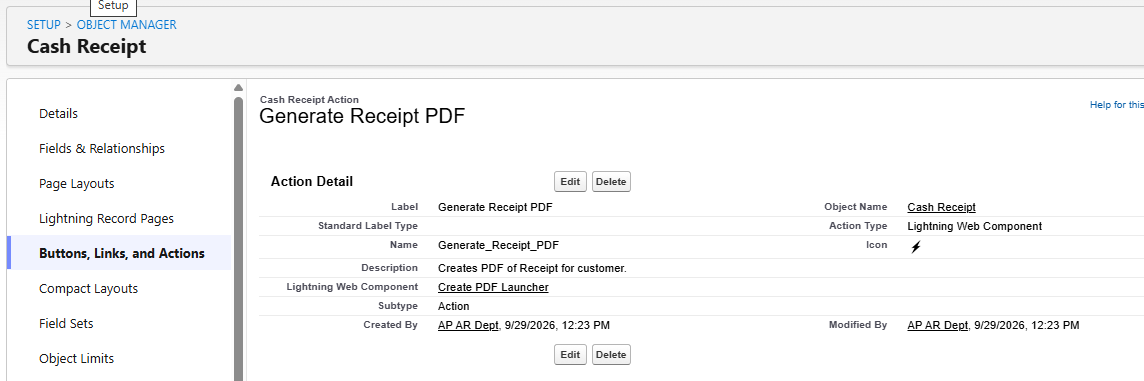Click the Action Detail section heading
Screen dimensions: 1144x381
click(x=312, y=181)
